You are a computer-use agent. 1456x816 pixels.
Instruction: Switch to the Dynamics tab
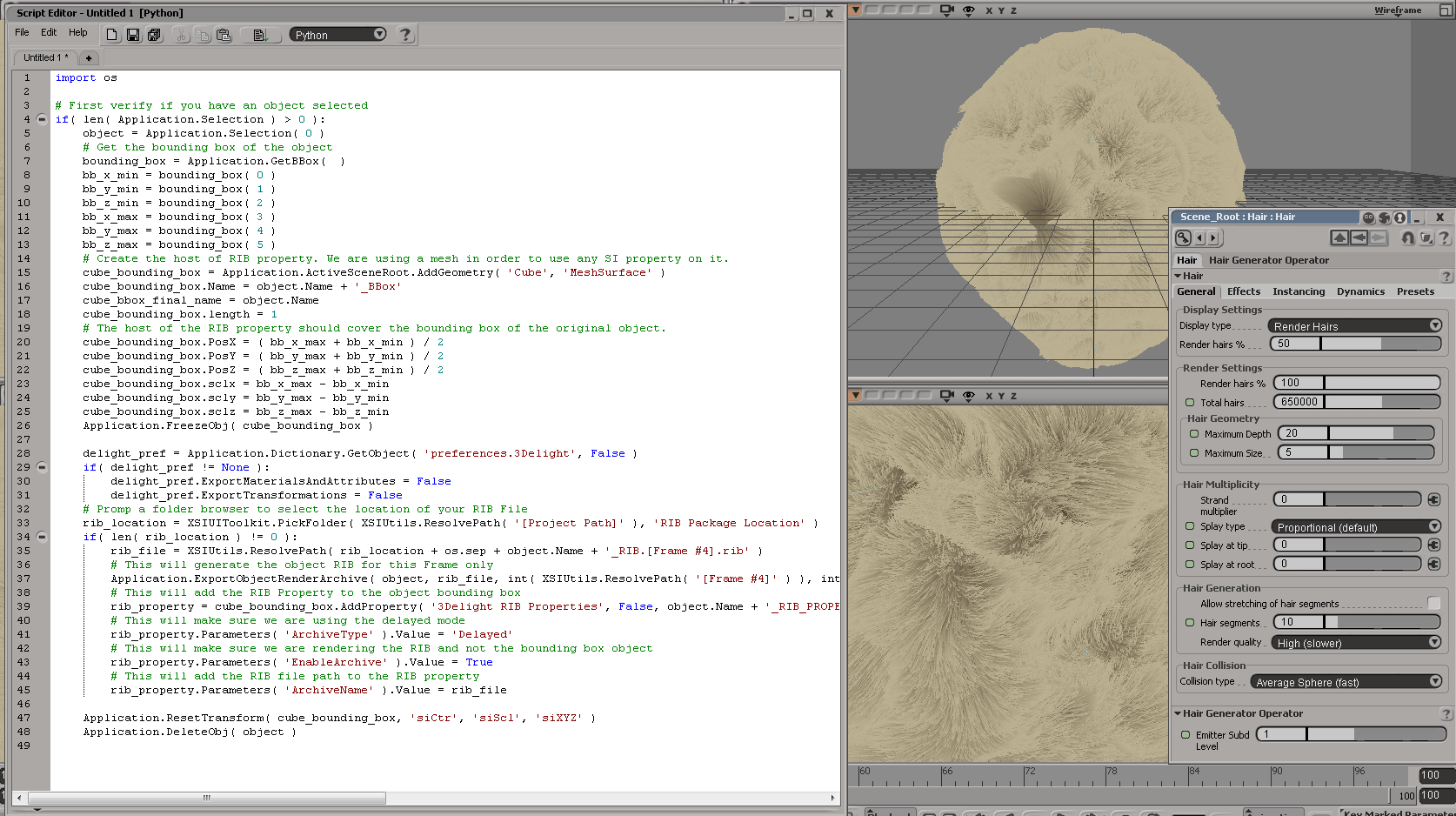point(1360,291)
